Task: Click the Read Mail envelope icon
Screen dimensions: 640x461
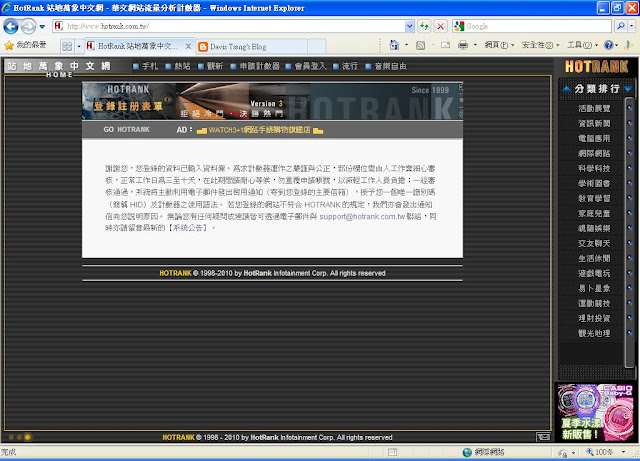Action: tap(446, 45)
